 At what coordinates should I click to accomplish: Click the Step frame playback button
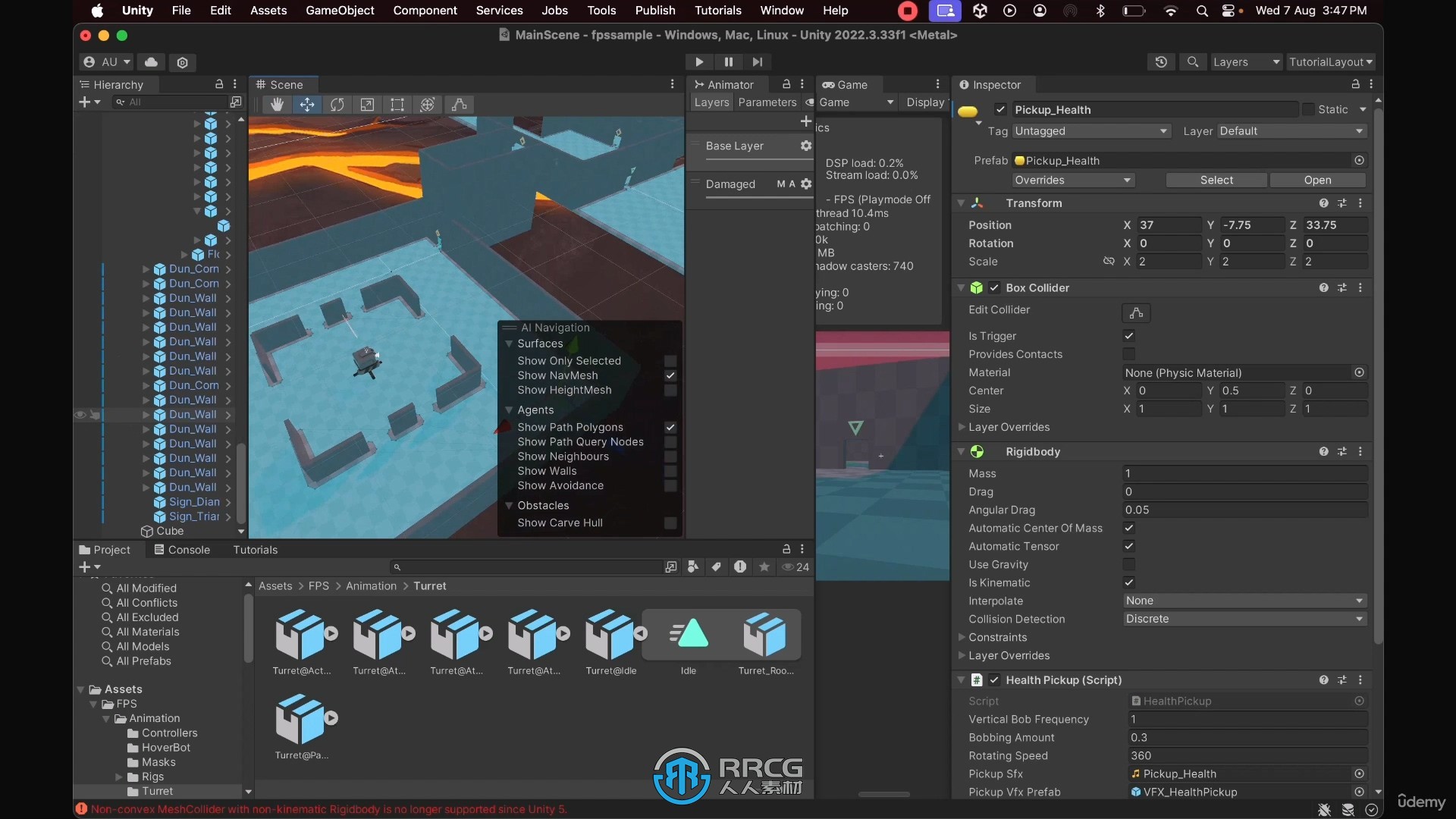(x=757, y=62)
